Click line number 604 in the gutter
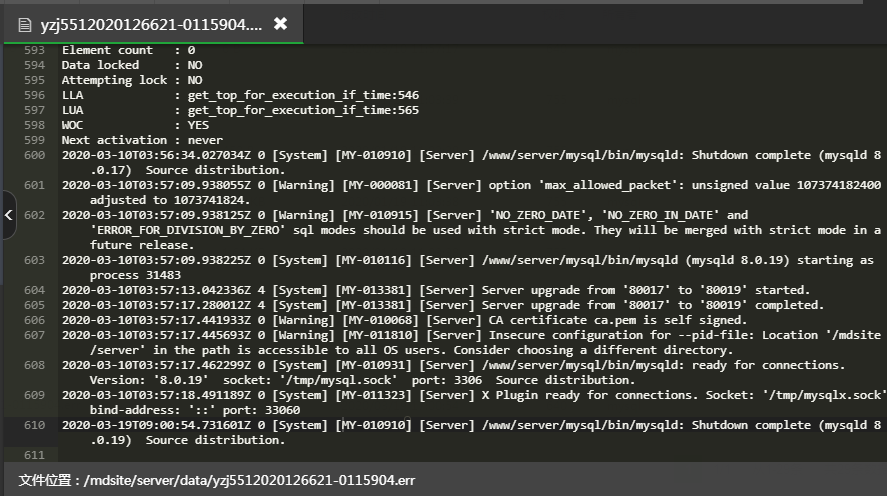 [x=34, y=290]
